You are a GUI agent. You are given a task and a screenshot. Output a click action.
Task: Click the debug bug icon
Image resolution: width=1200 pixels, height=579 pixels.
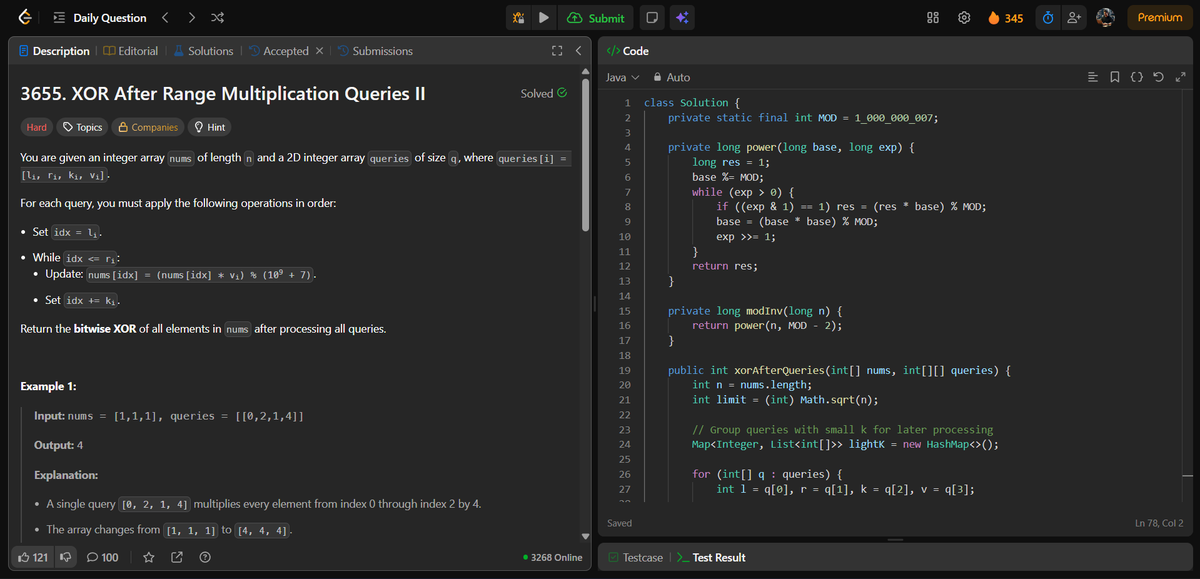[x=518, y=18]
